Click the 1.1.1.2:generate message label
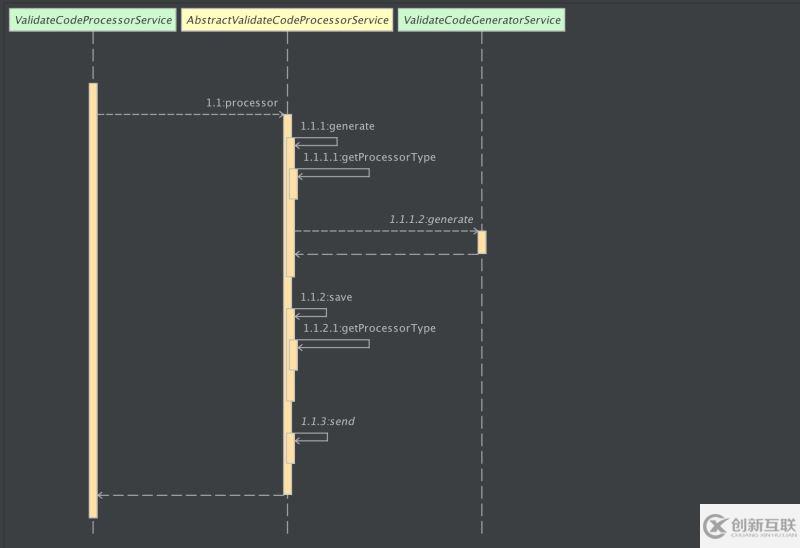 point(432,219)
